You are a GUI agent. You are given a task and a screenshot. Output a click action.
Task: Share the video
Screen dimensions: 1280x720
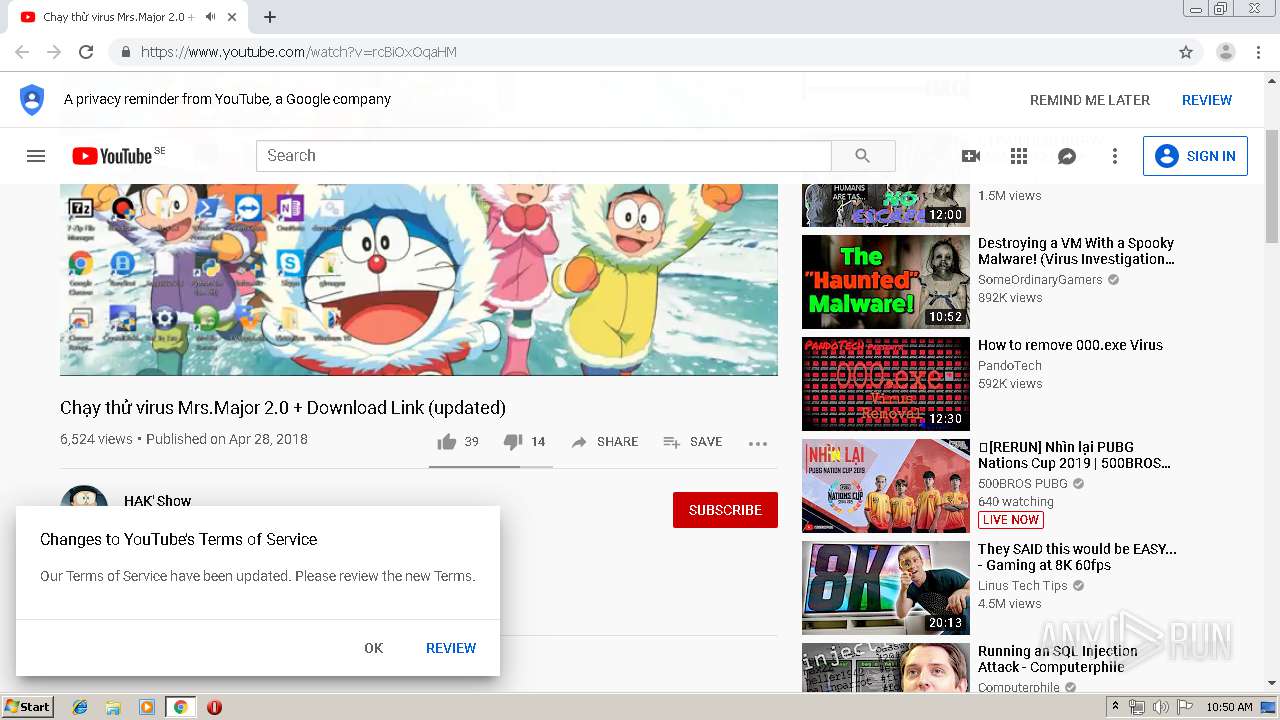coord(604,442)
